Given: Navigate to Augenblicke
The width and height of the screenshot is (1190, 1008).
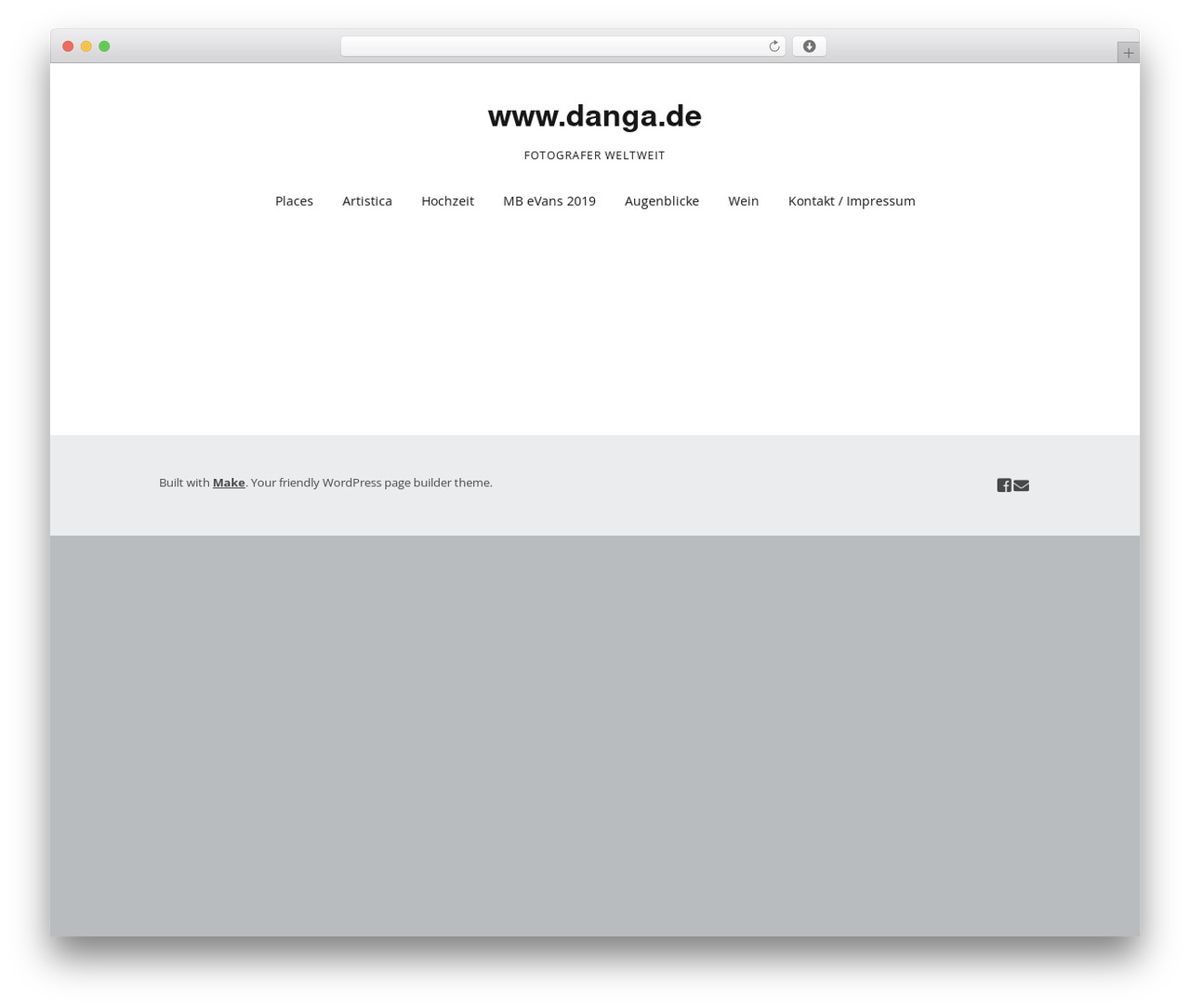Looking at the screenshot, I should point(662,201).
